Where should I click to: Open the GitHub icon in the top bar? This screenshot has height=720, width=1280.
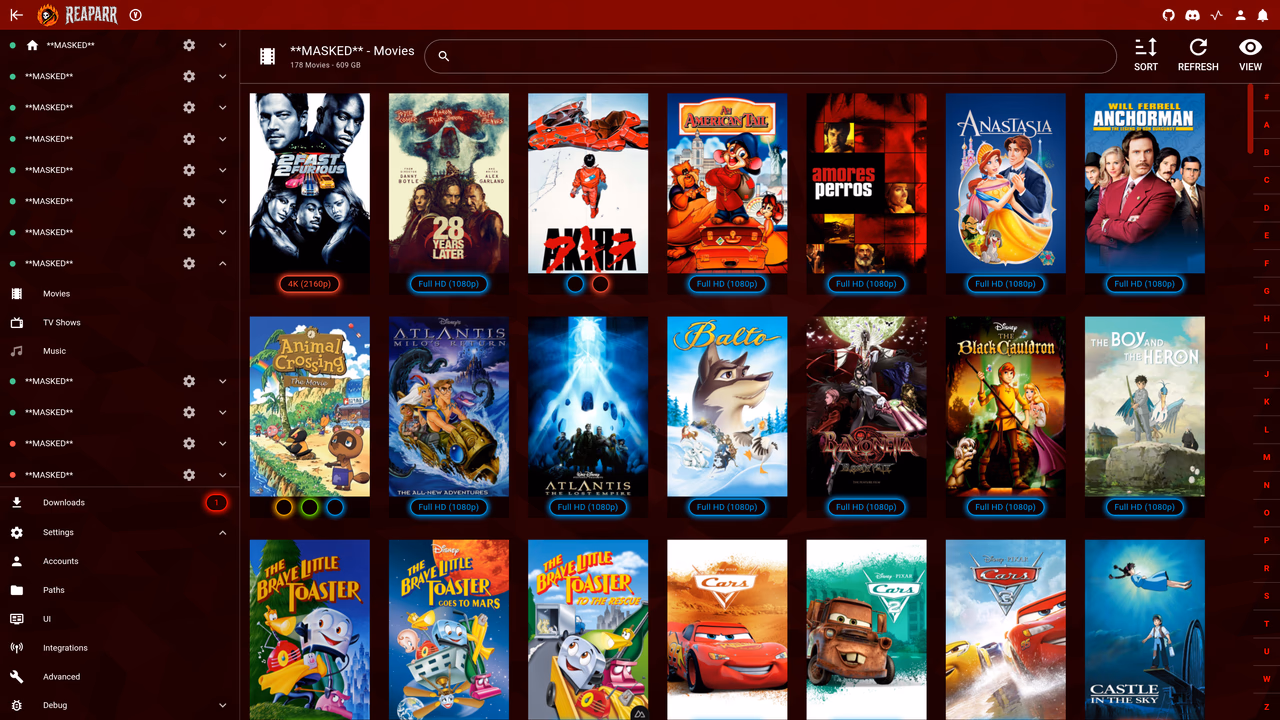[x=1168, y=15]
